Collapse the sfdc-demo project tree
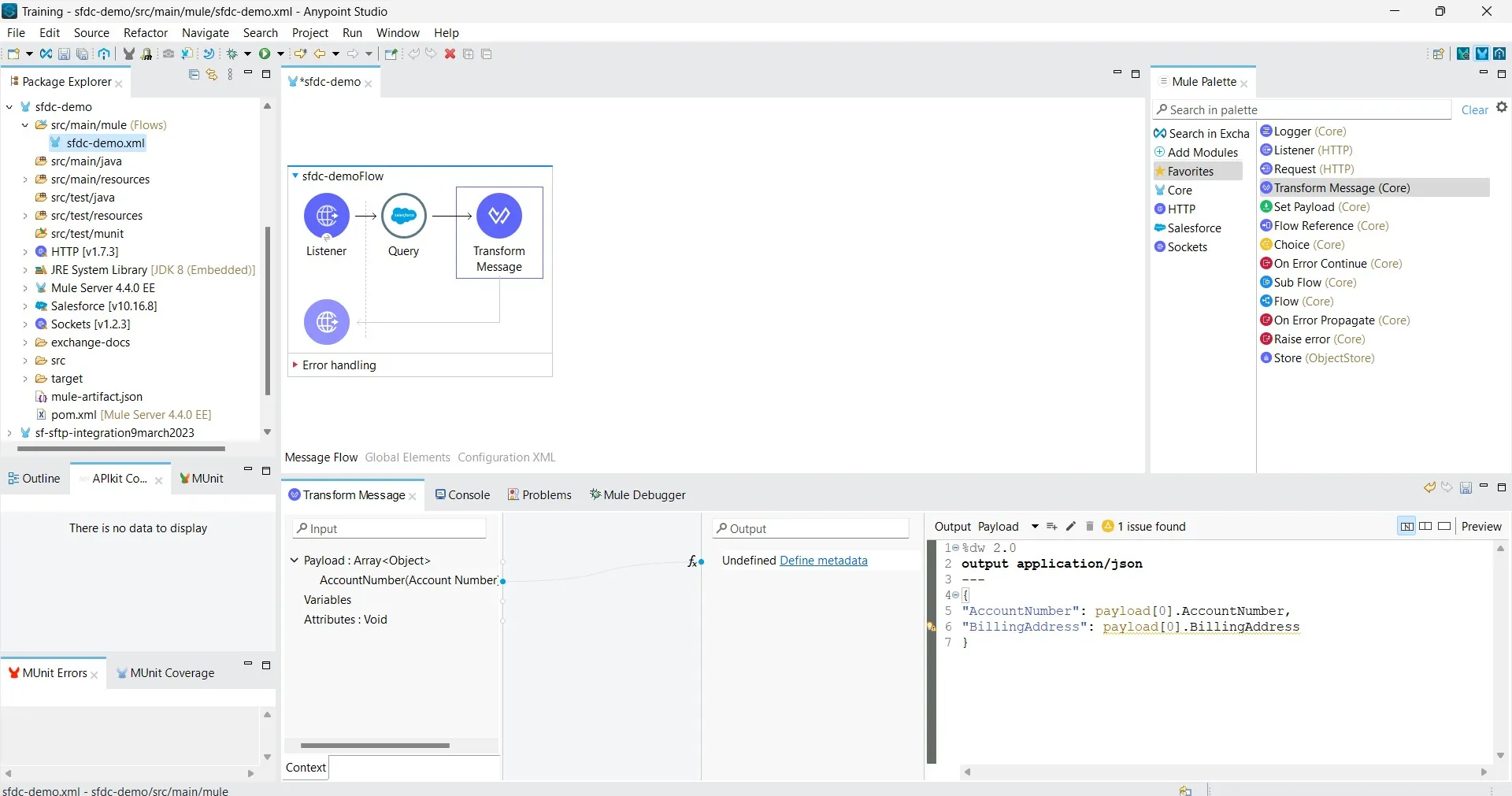The height and width of the screenshot is (796, 1512). (9, 107)
